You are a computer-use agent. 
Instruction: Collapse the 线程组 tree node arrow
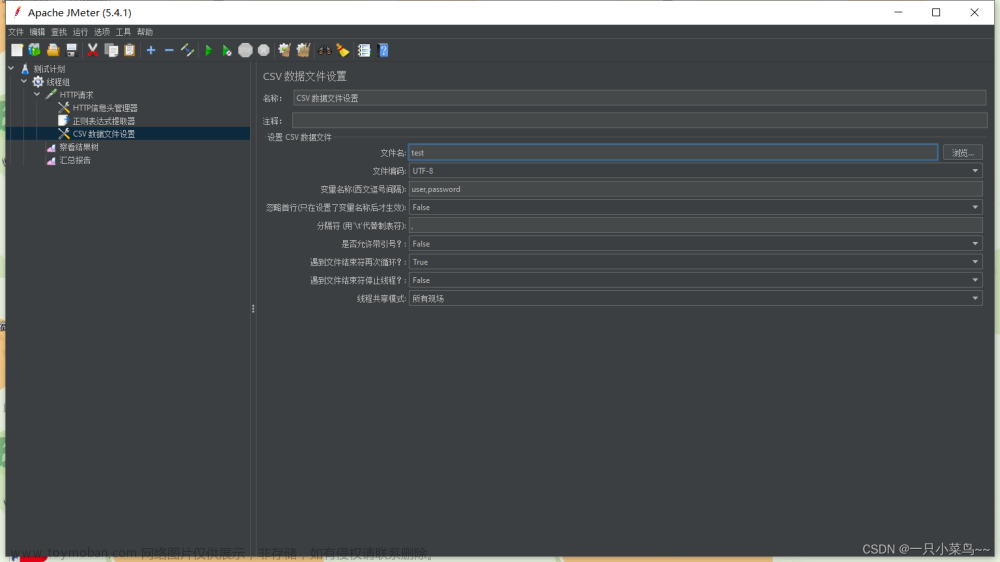(24, 82)
